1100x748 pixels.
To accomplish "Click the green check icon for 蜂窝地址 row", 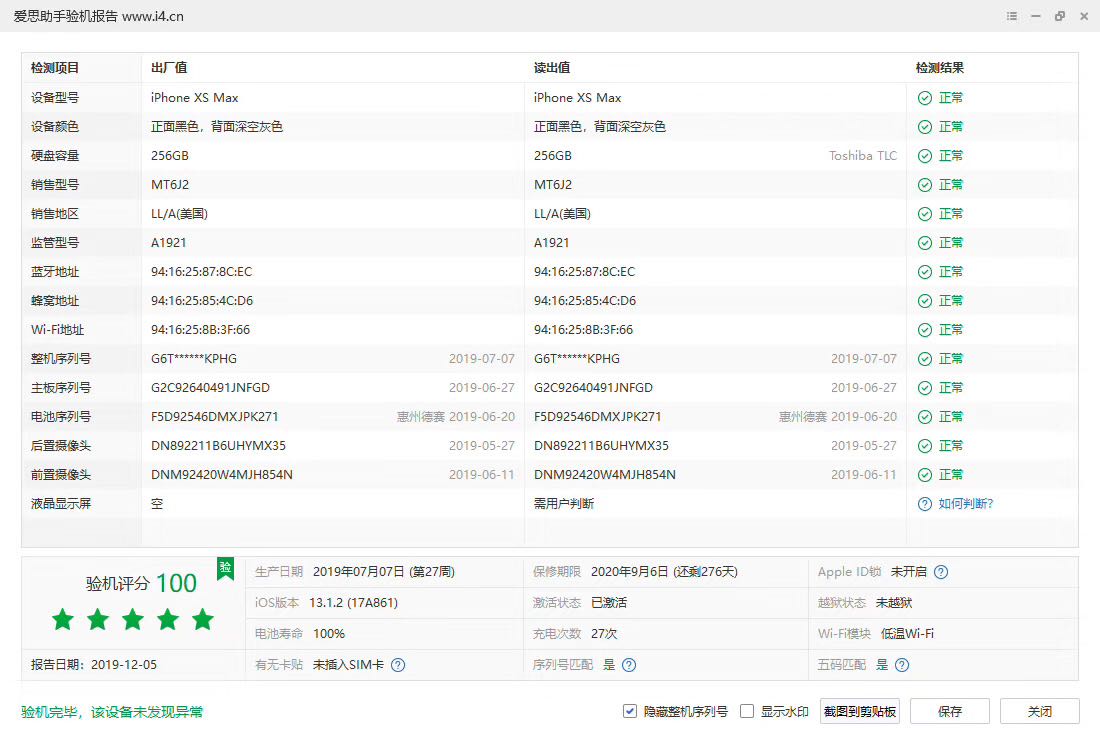I will click(x=925, y=301).
